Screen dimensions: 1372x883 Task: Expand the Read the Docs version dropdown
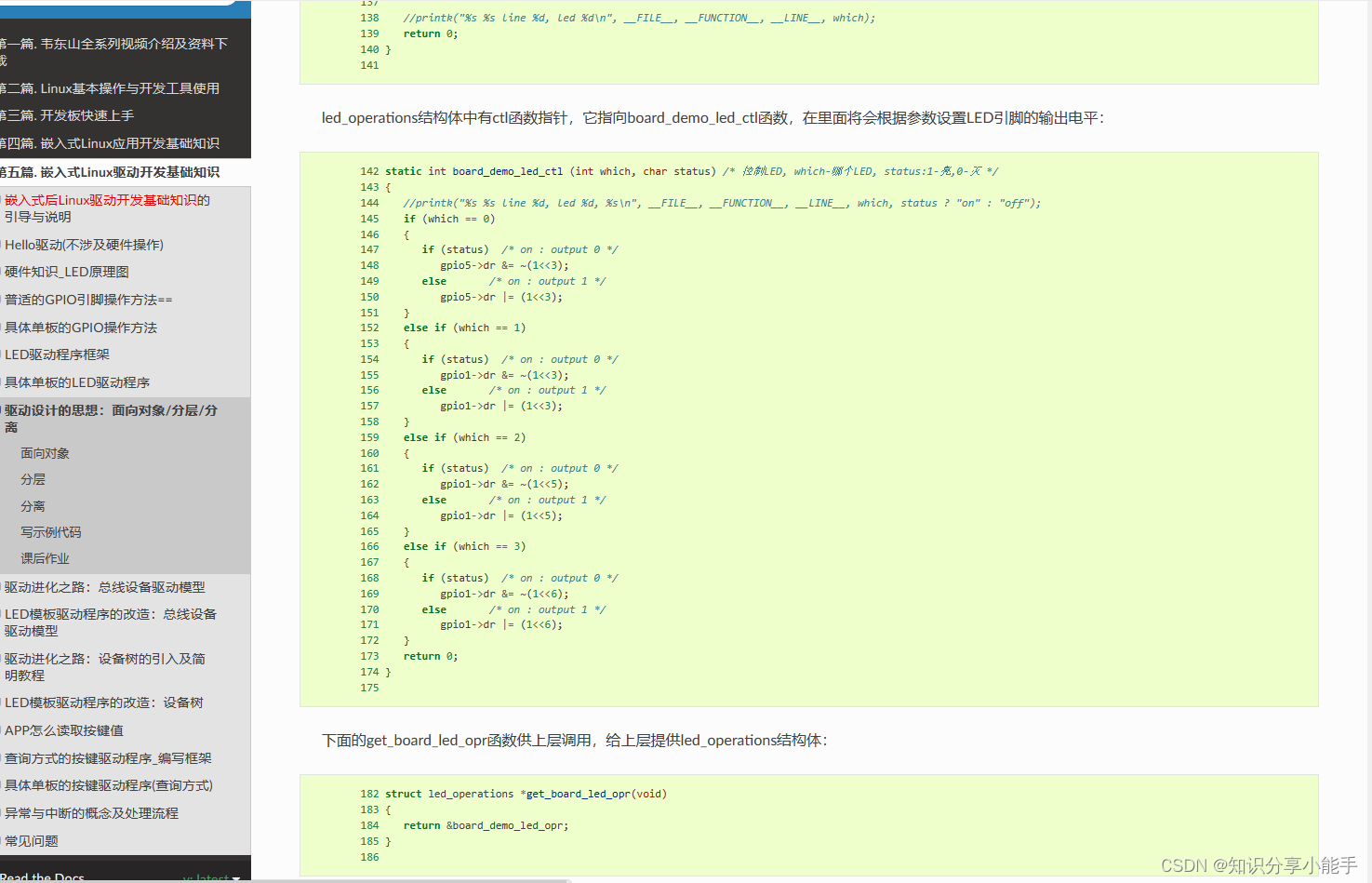point(212,876)
